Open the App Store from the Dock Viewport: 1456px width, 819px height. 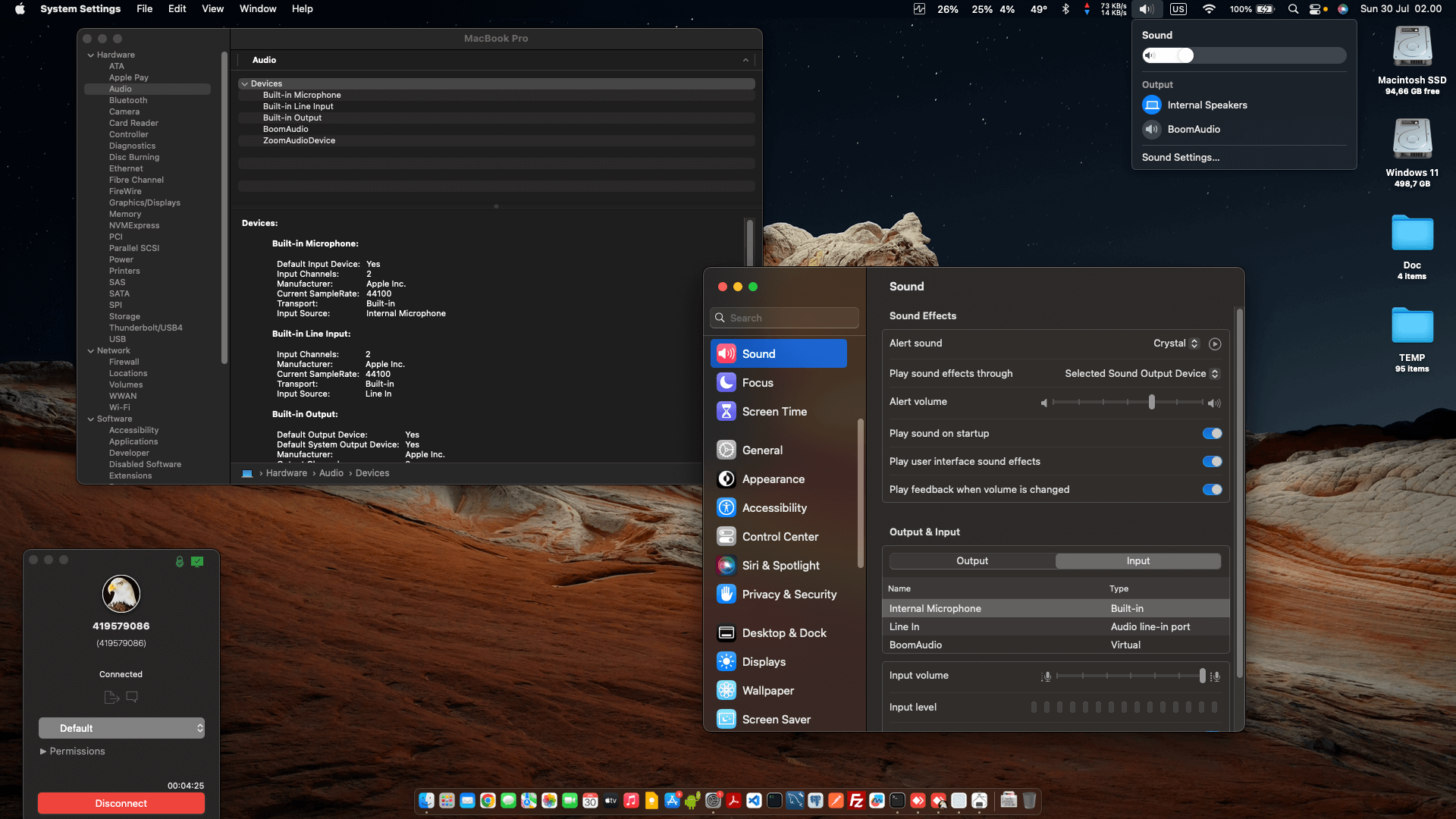(672, 801)
